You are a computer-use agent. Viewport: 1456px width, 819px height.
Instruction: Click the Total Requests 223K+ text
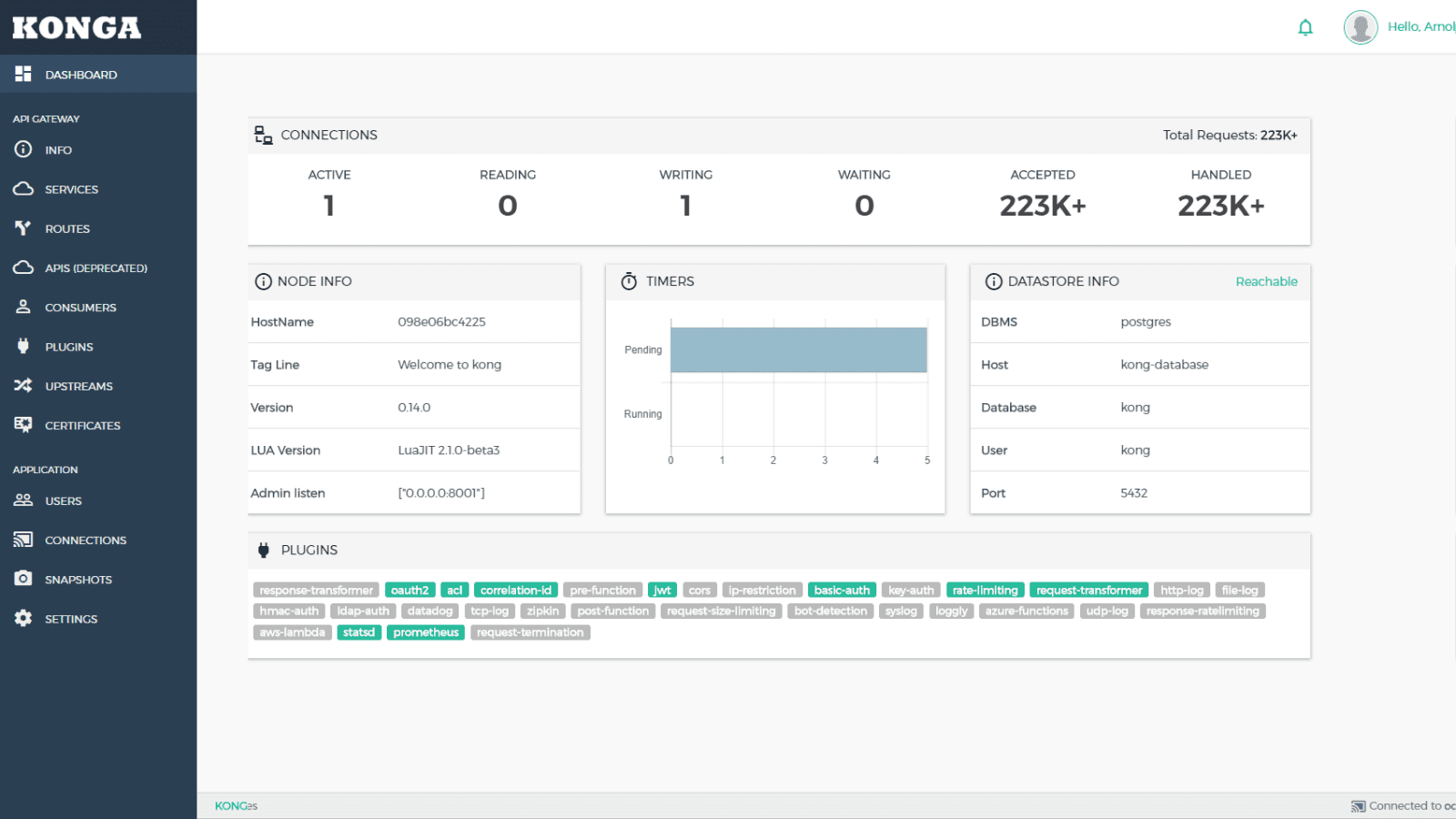click(x=1230, y=135)
